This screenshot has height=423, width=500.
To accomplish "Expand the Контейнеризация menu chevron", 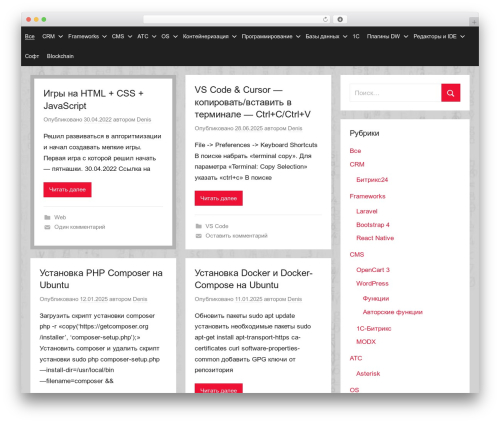I will tap(234, 36).
